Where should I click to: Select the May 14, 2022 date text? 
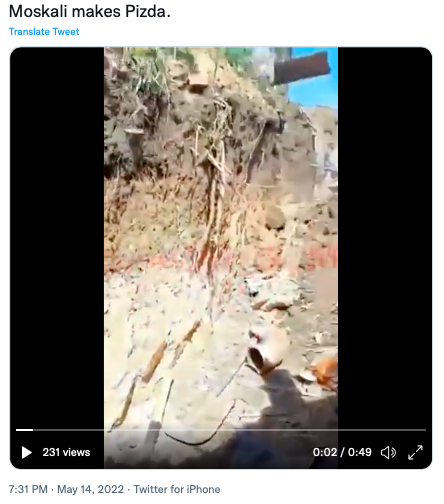90,489
